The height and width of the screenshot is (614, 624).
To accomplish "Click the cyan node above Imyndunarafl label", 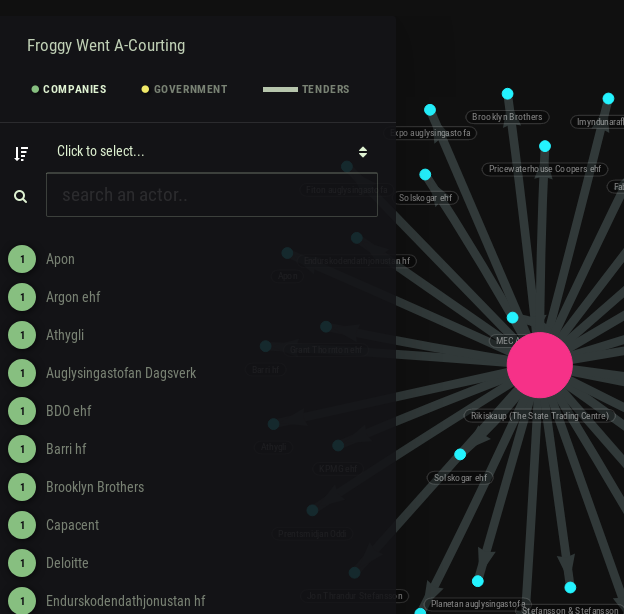I will (608, 98).
